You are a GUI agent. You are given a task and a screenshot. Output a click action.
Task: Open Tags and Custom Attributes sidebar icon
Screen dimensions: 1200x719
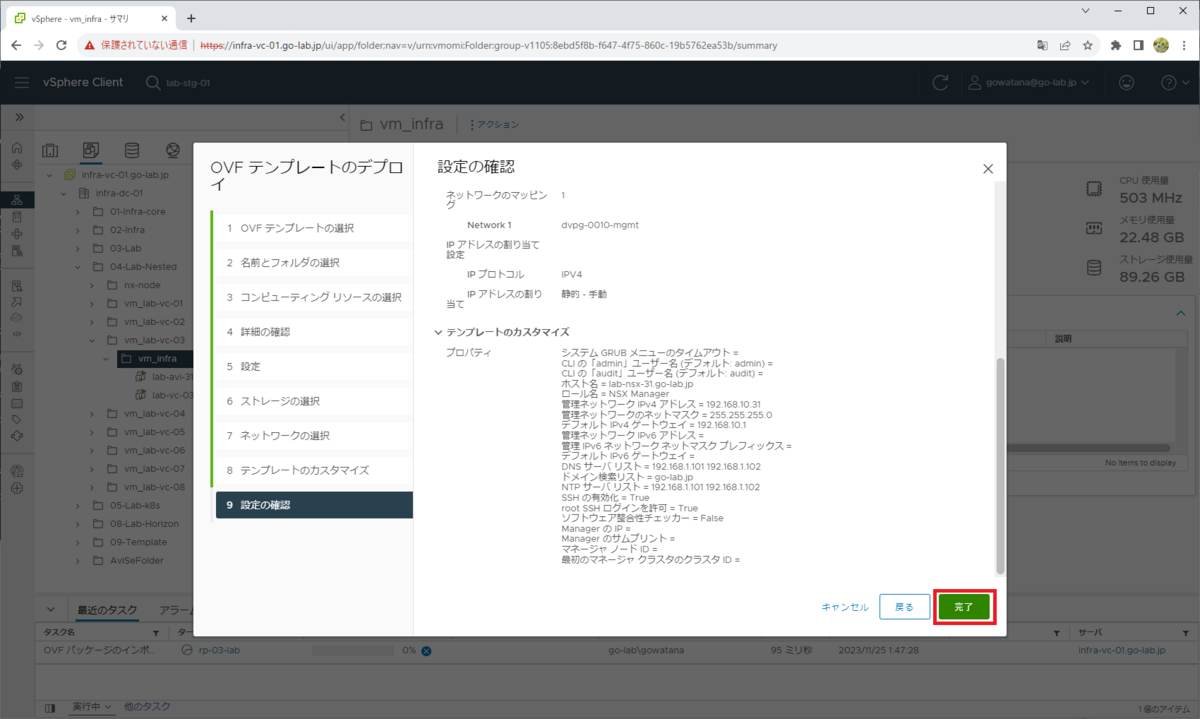point(17,420)
